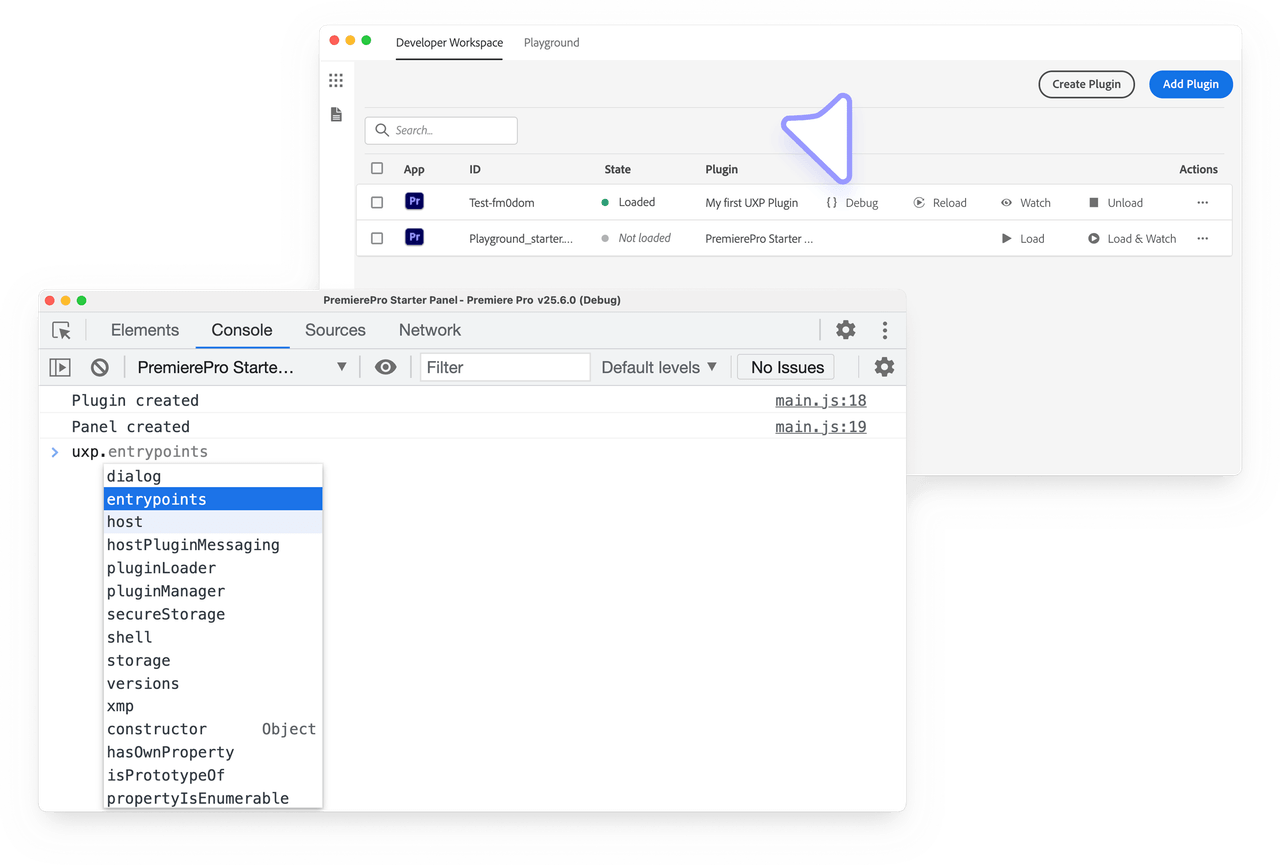Switch to the Playground tab

[x=551, y=43]
